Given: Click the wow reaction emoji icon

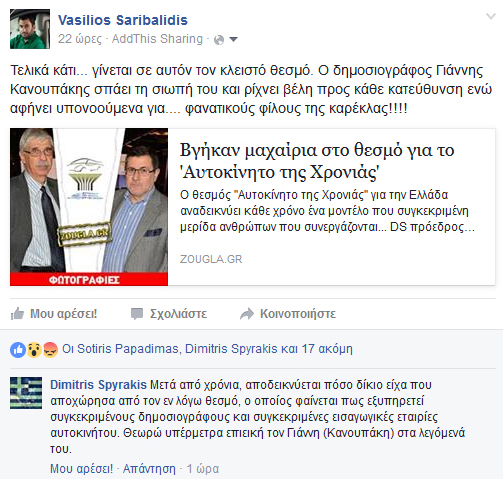Looking at the screenshot, I should coord(34,350).
